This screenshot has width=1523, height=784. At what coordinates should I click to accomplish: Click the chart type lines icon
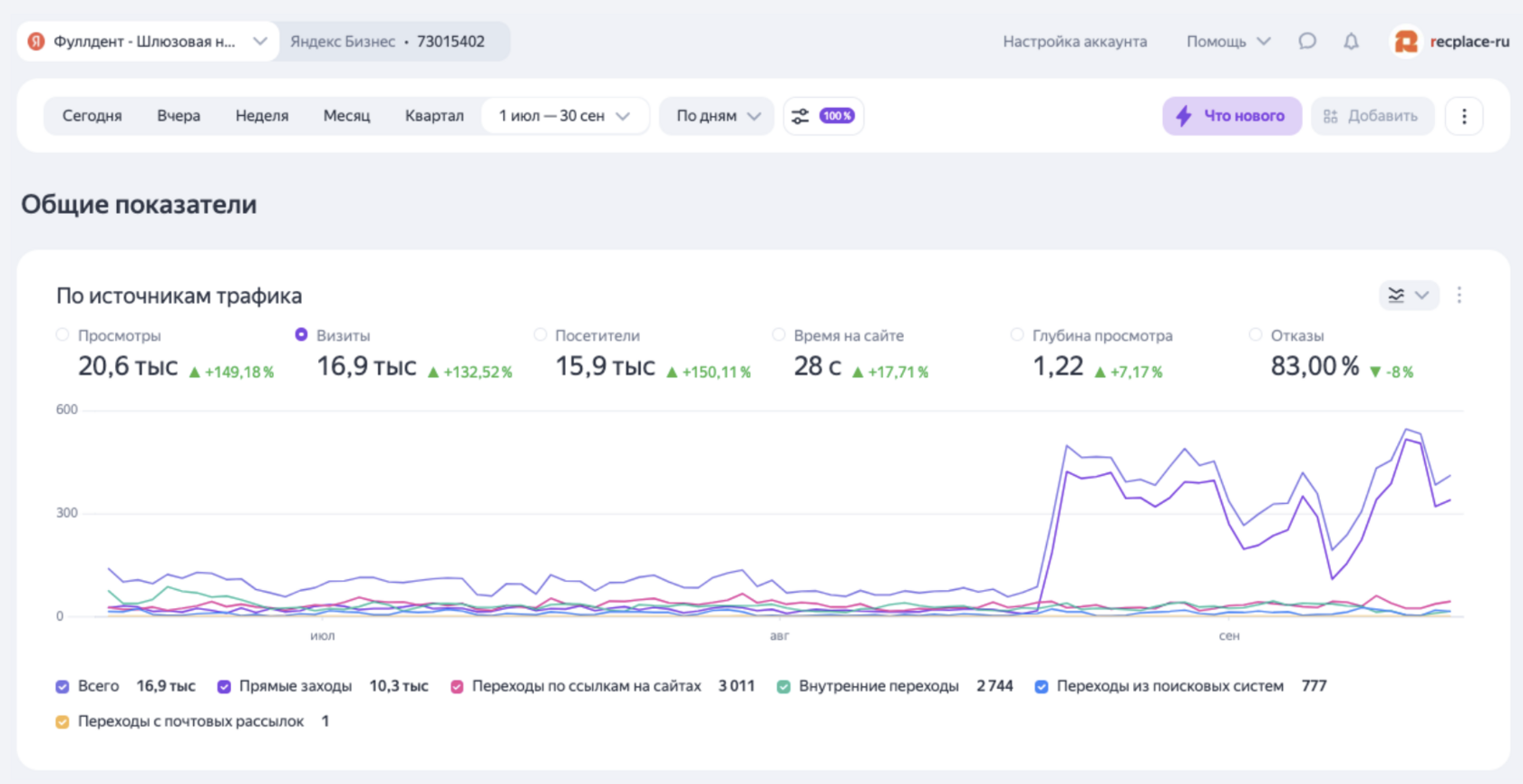pyautogui.click(x=1397, y=295)
